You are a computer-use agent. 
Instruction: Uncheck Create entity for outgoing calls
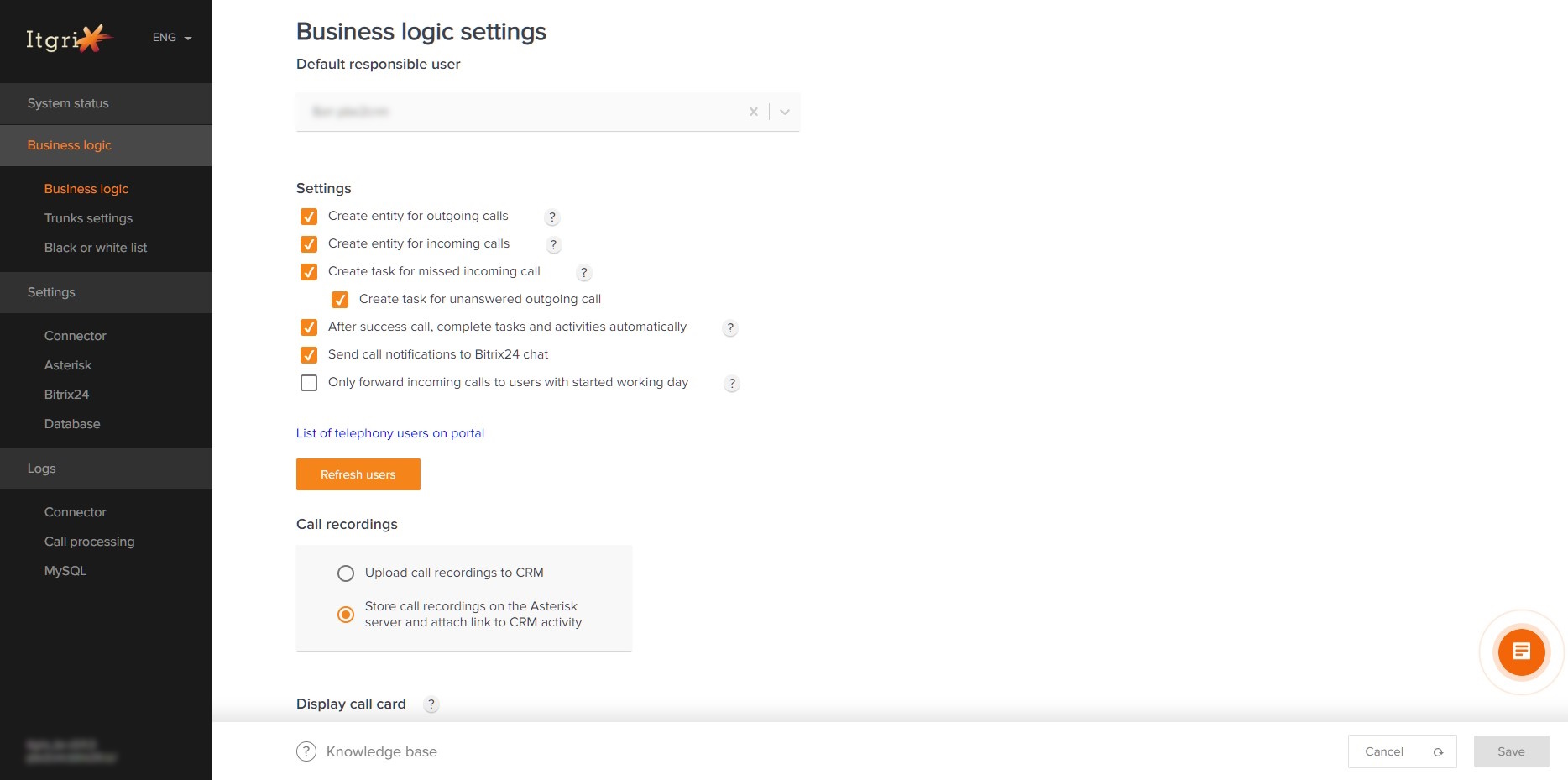[x=309, y=217]
